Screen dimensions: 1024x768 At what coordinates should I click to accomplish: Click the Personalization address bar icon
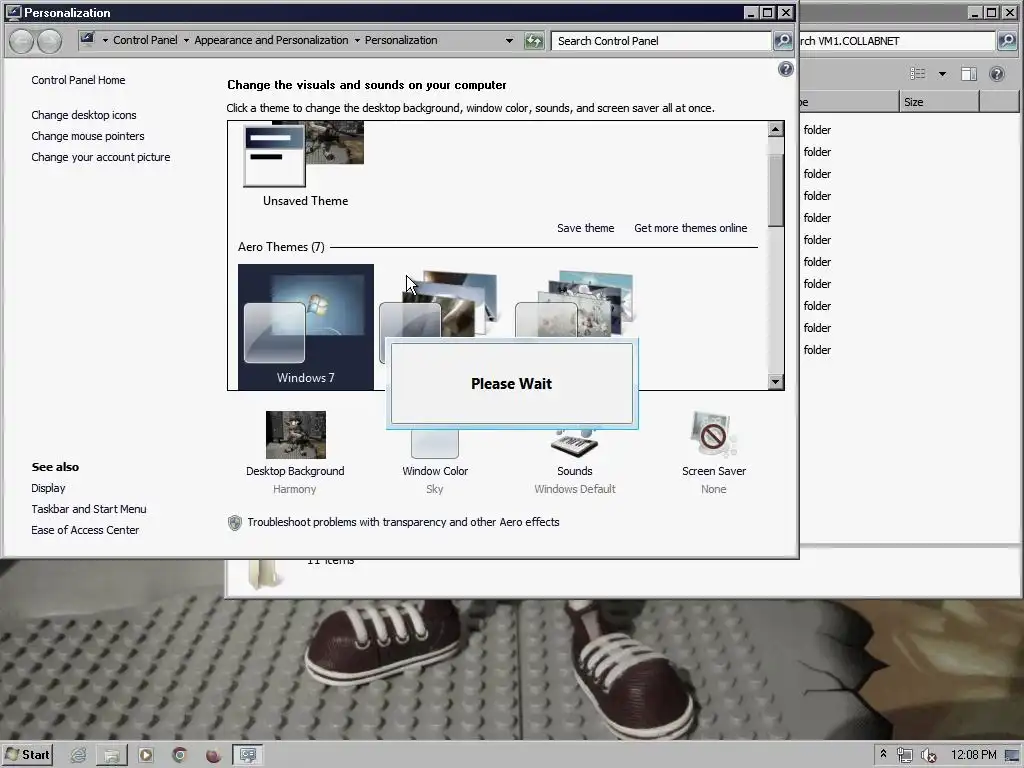[x=88, y=40]
